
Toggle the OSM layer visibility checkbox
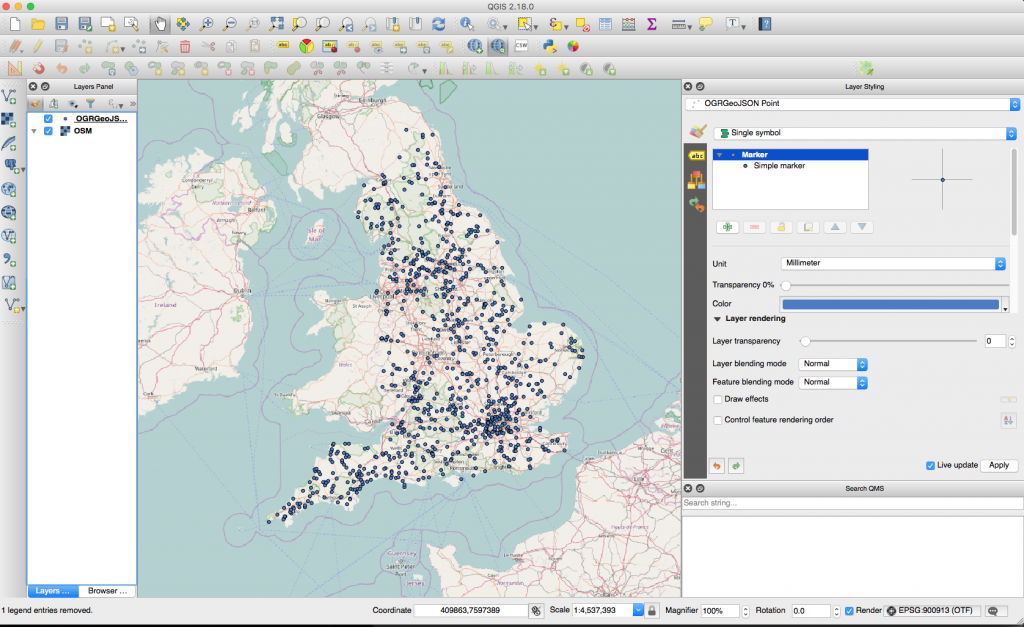(48, 131)
